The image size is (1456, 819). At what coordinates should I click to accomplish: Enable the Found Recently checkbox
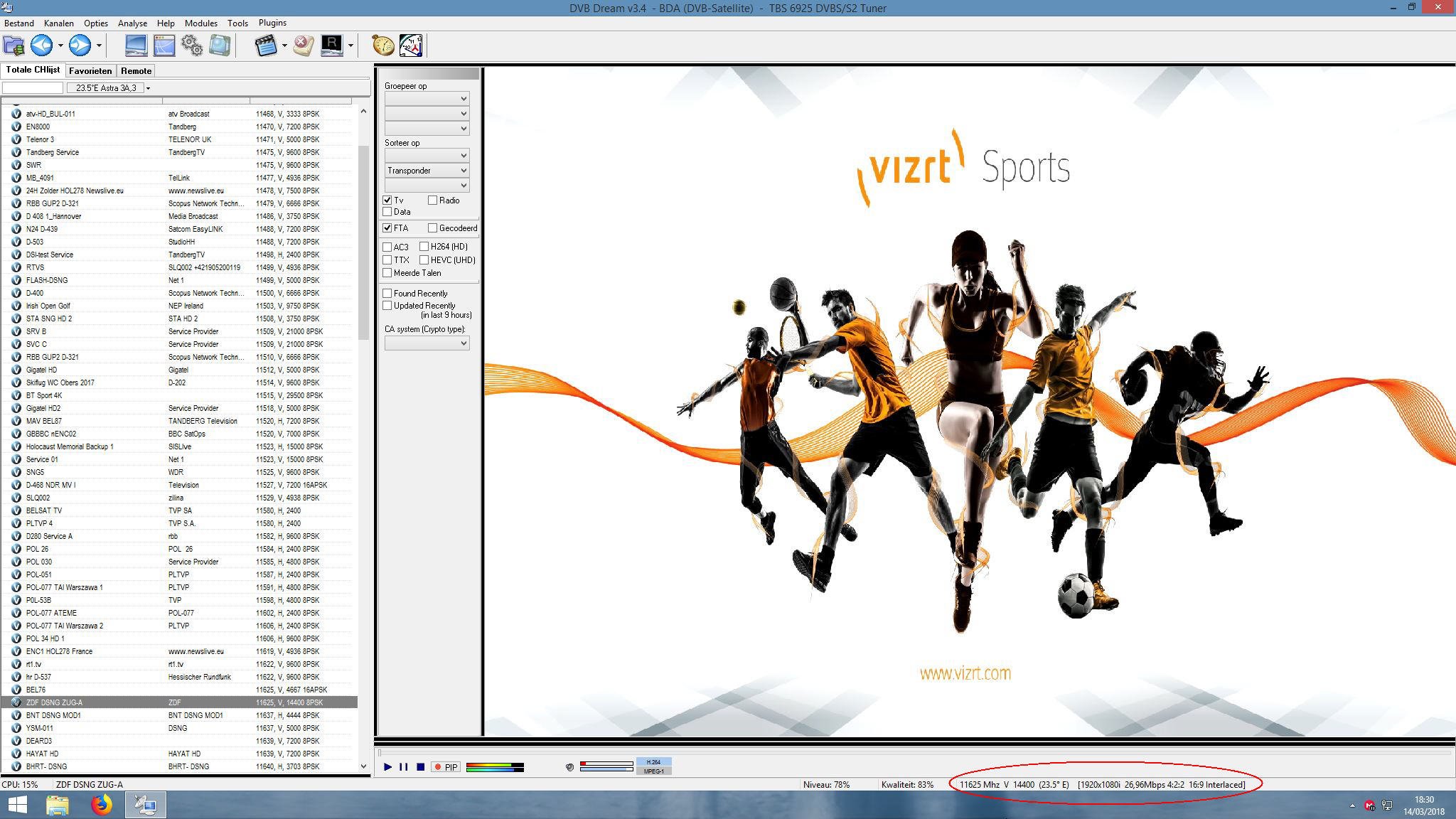[x=387, y=294]
